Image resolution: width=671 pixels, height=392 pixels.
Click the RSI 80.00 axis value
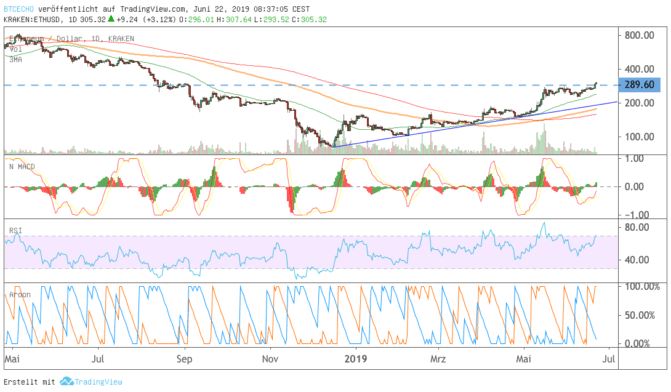pos(637,227)
